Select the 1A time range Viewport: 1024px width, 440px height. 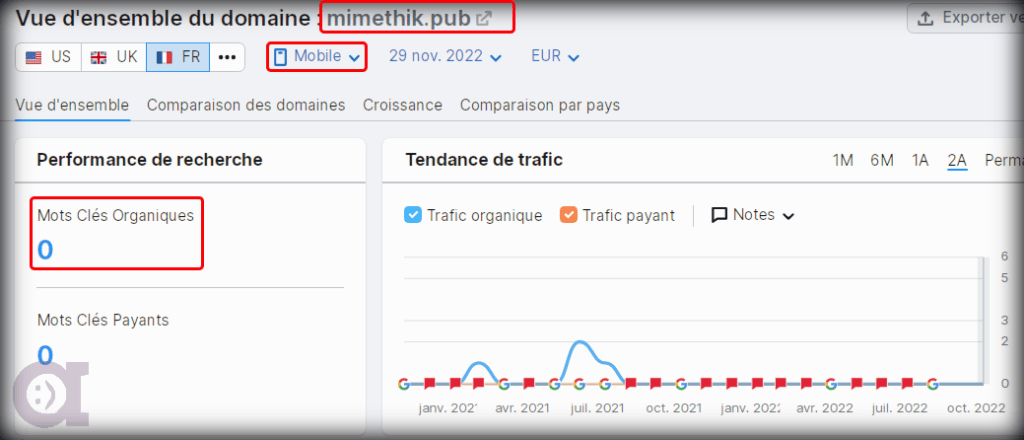[920, 160]
